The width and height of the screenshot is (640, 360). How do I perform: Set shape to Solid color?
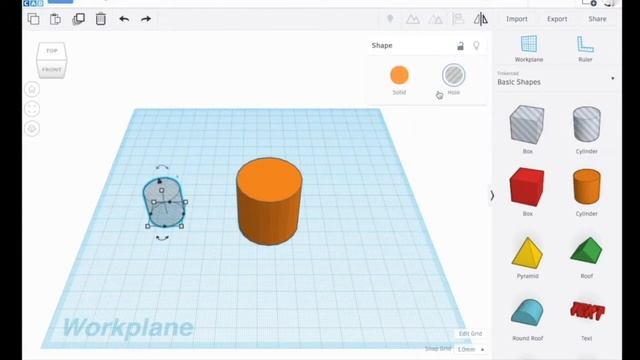coord(399,76)
